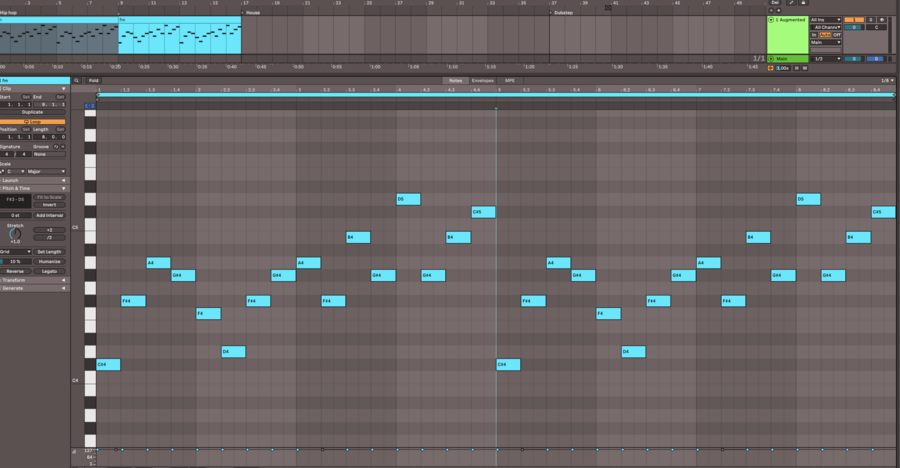
Task: Click the Legato button
Action: pyautogui.click(x=49, y=272)
